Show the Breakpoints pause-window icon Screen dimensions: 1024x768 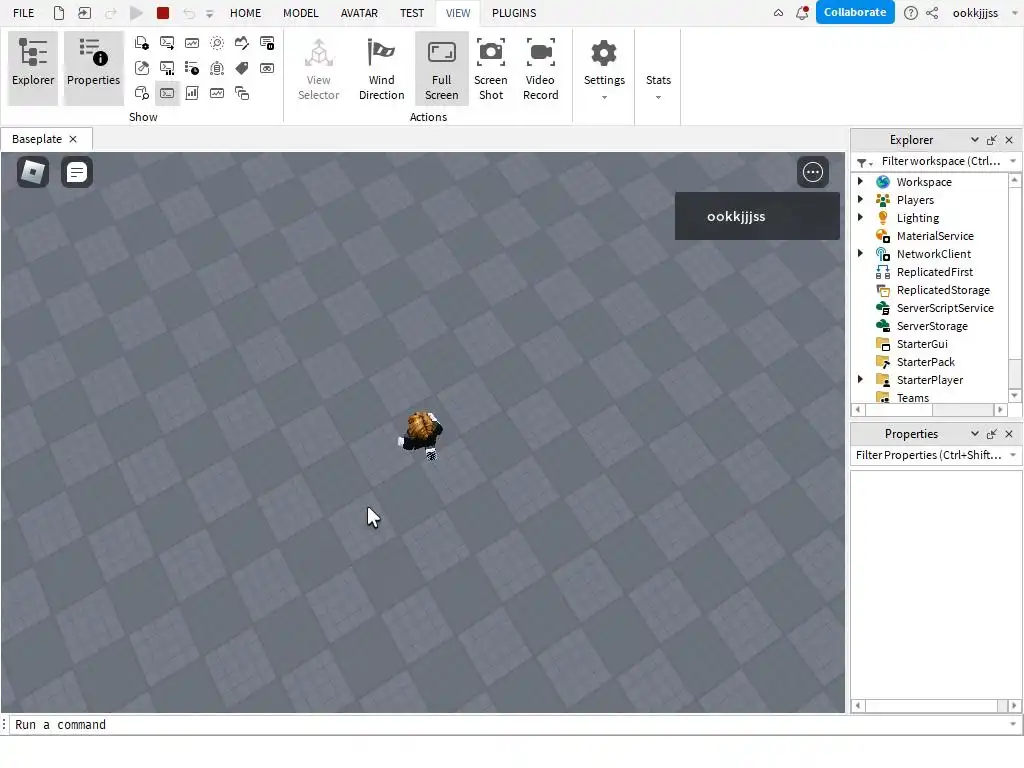click(x=267, y=43)
